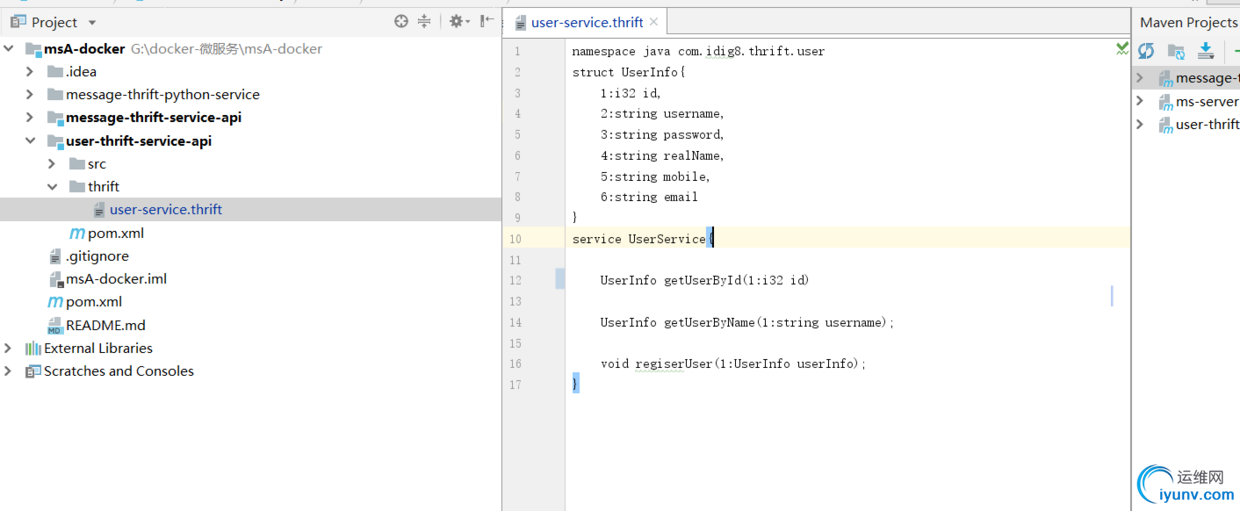Click download sources Maven icon

pos(1205,51)
